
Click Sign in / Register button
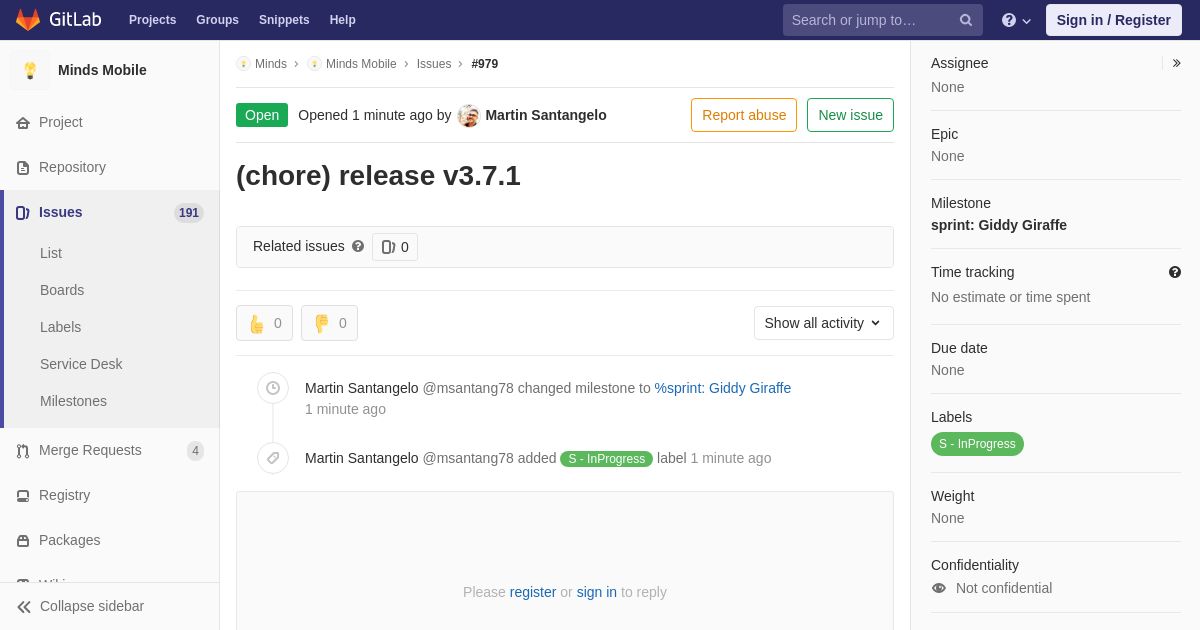tap(1113, 20)
